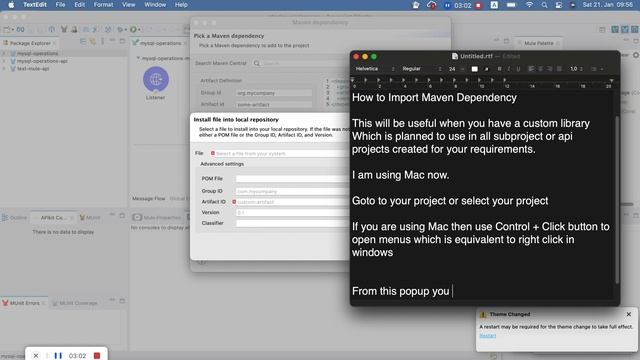Screen dimensions: 640x360
Task: Open font size 24 combo box
Action: click(456, 69)
